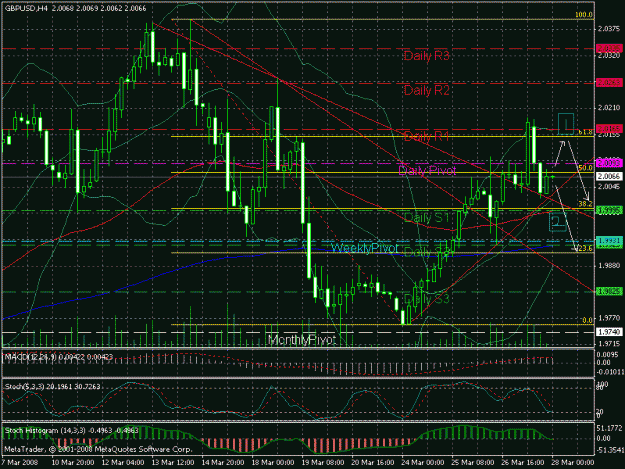
Task: Click the current price tag 2.0066
Action: pos(609,177)
